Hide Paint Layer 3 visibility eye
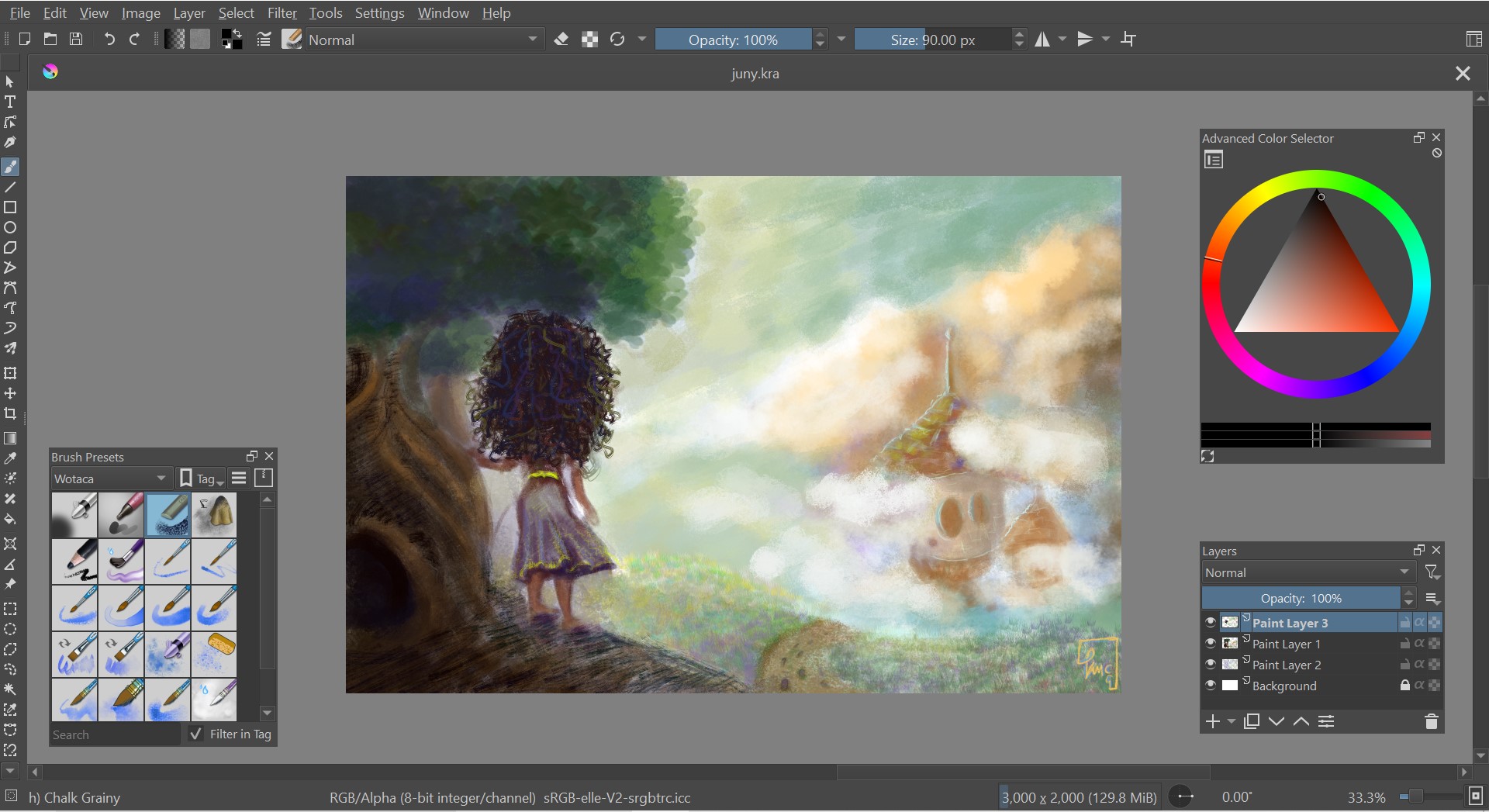This screenshot has width=1489, height=812. 1211,622
